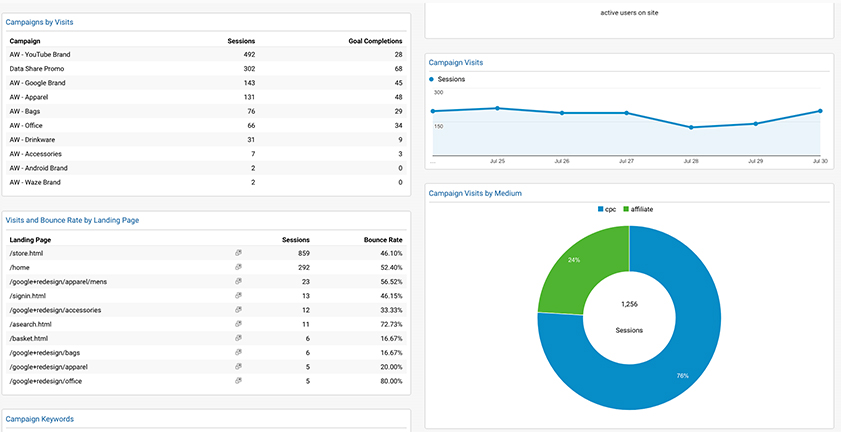This screenshot has width=841, height=432.
Task: Open Campaign Visits by Medium widget title
Action: [x=475, y=193]
